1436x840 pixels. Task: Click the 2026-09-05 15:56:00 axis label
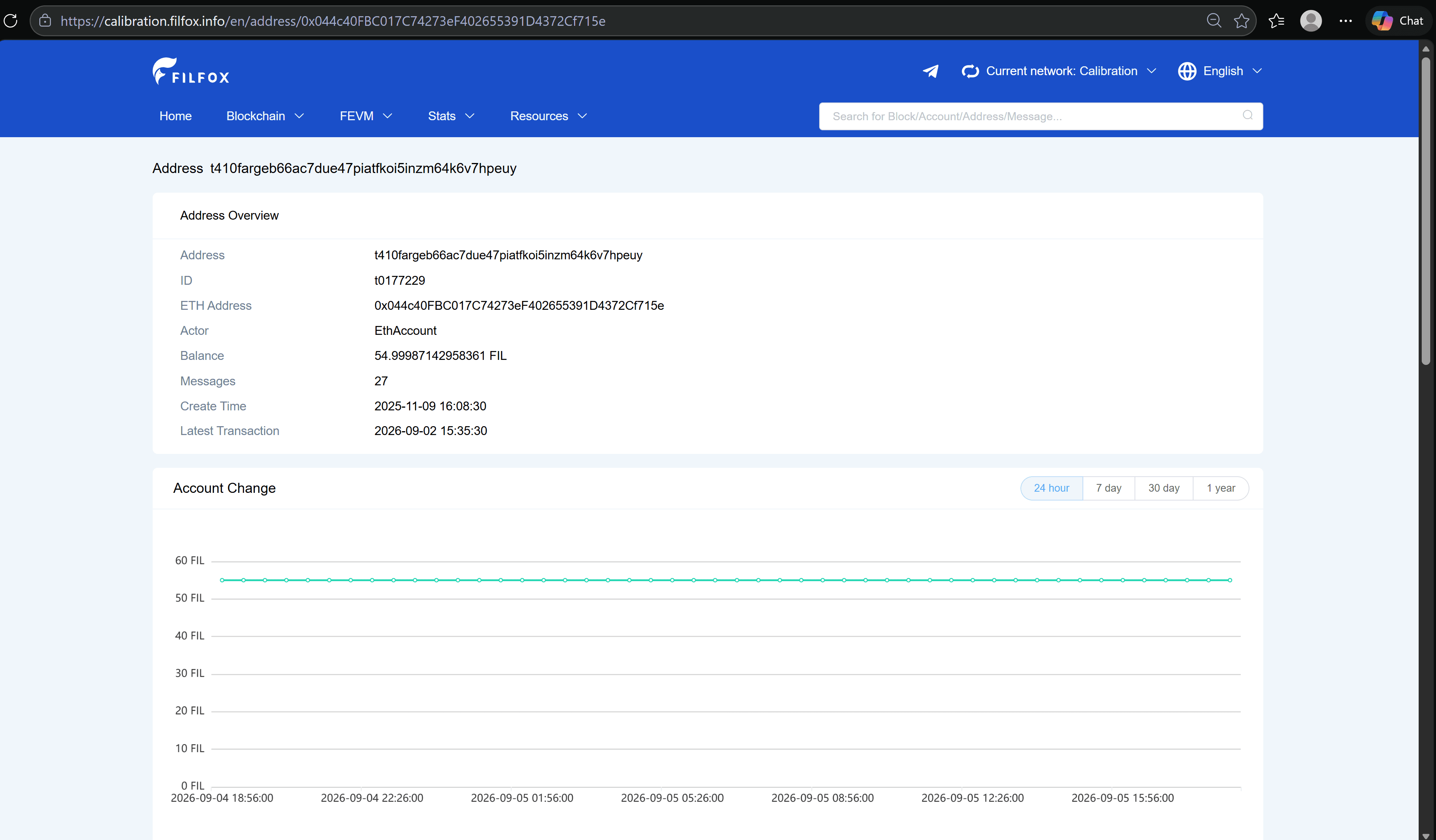(x=1123, y=798)
